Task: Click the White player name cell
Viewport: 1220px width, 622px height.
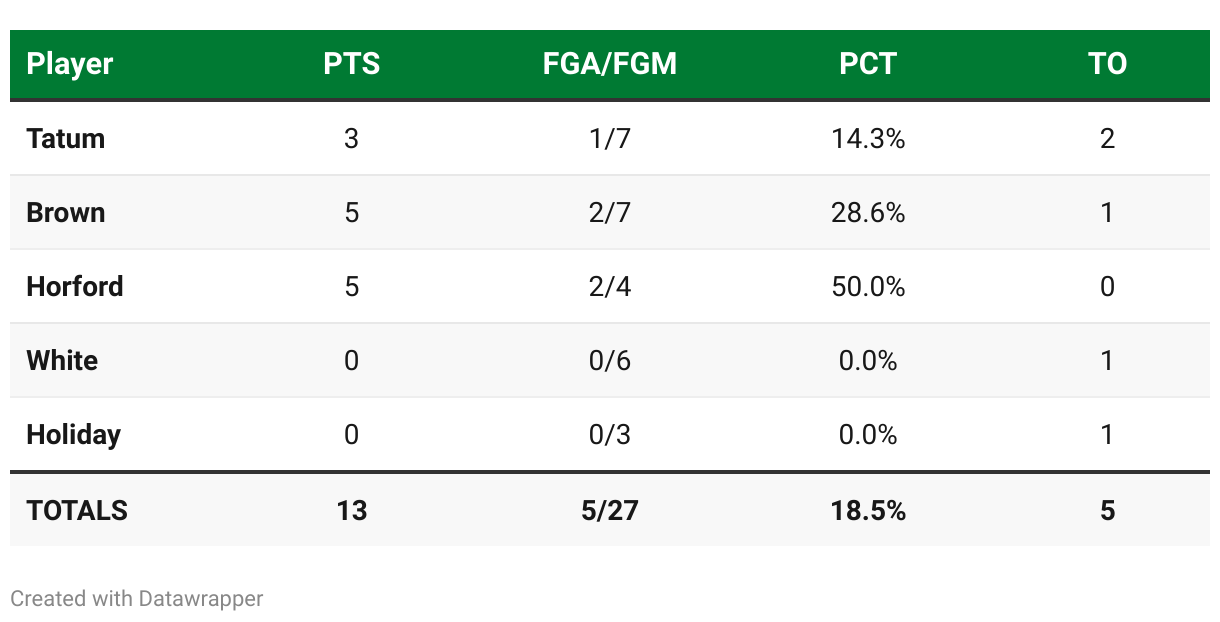Action: tap(62, 360)
